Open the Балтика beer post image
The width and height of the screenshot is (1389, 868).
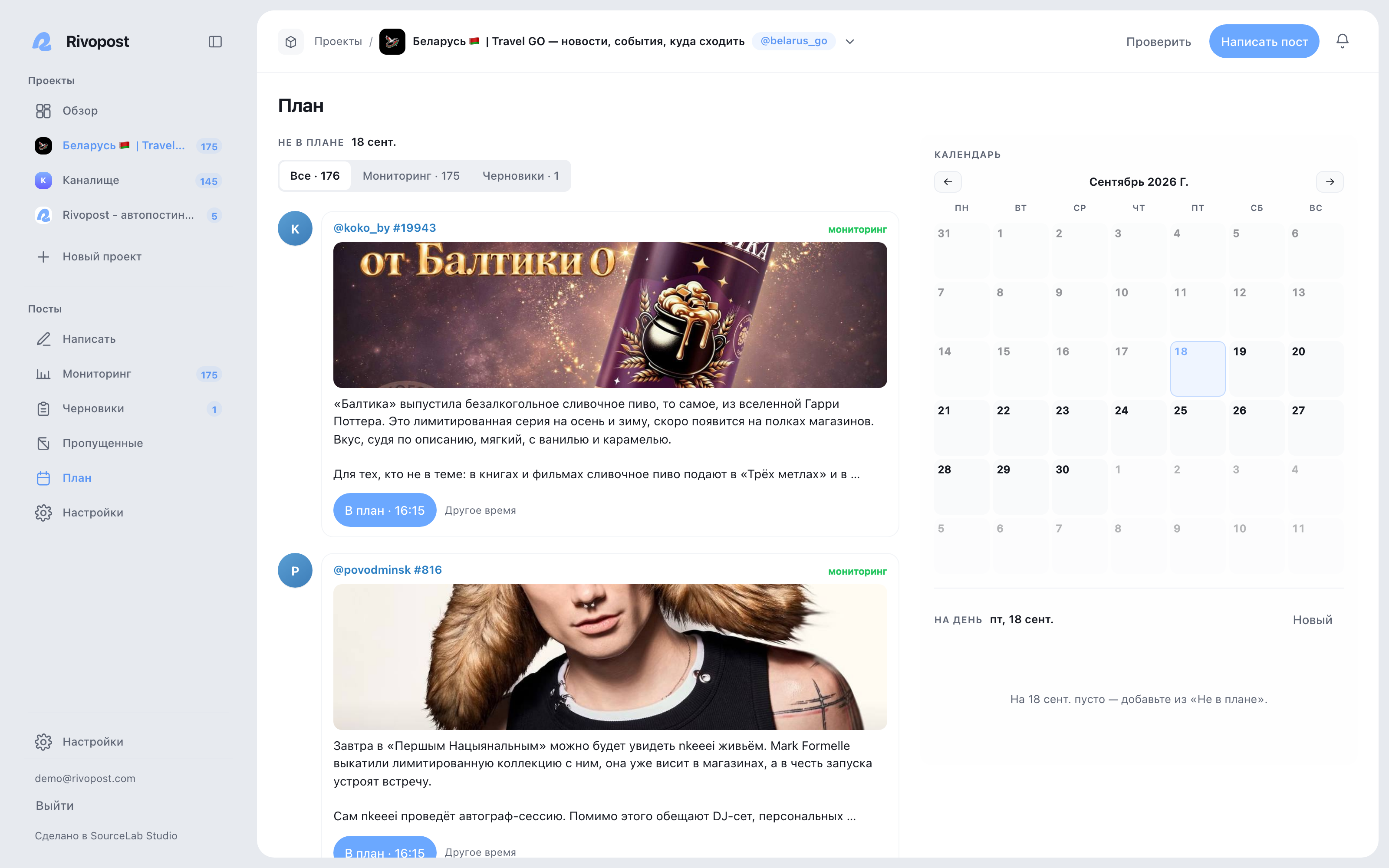pos(610,315)
